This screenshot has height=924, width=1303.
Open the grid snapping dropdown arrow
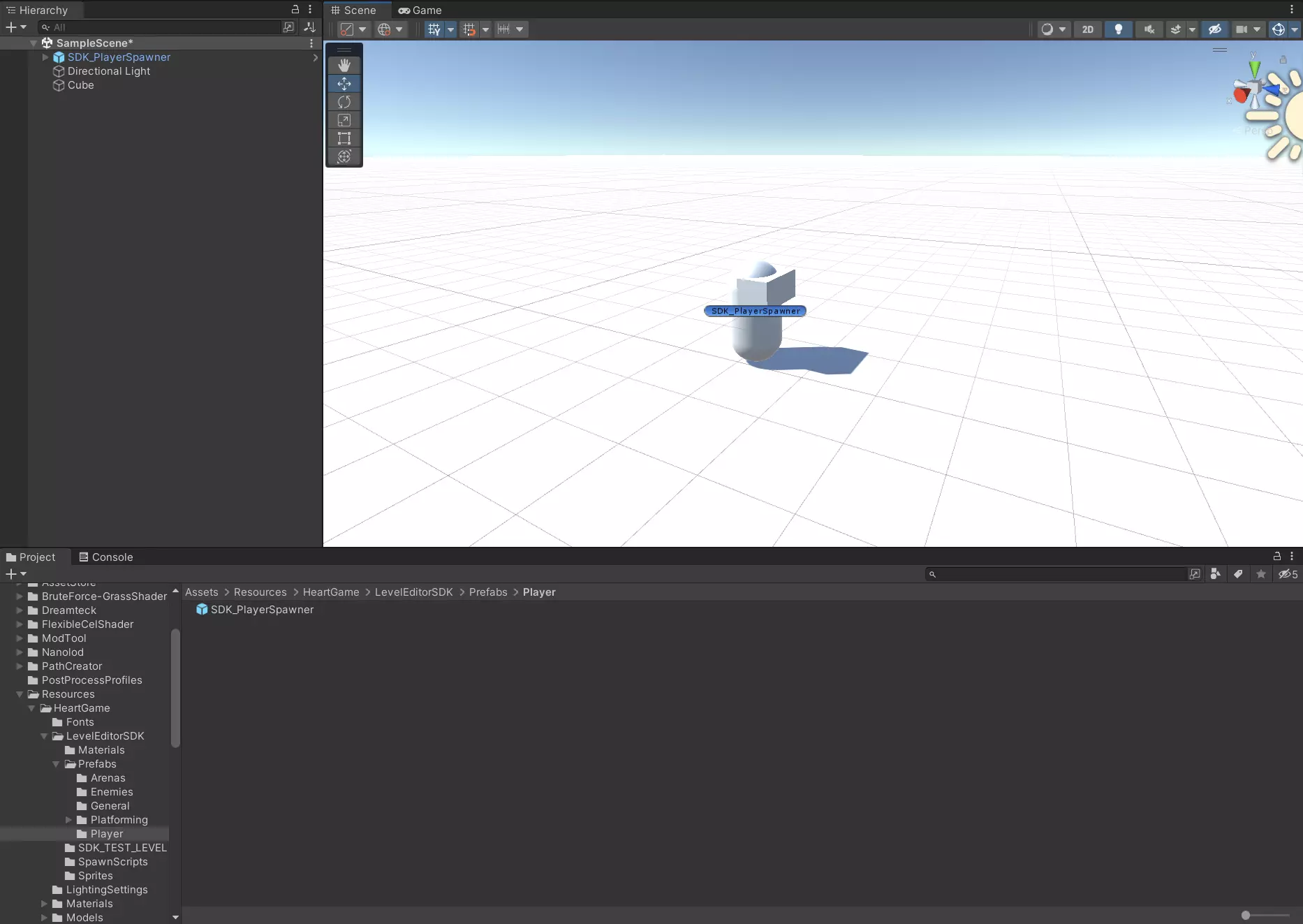click(x=485, y=29)
